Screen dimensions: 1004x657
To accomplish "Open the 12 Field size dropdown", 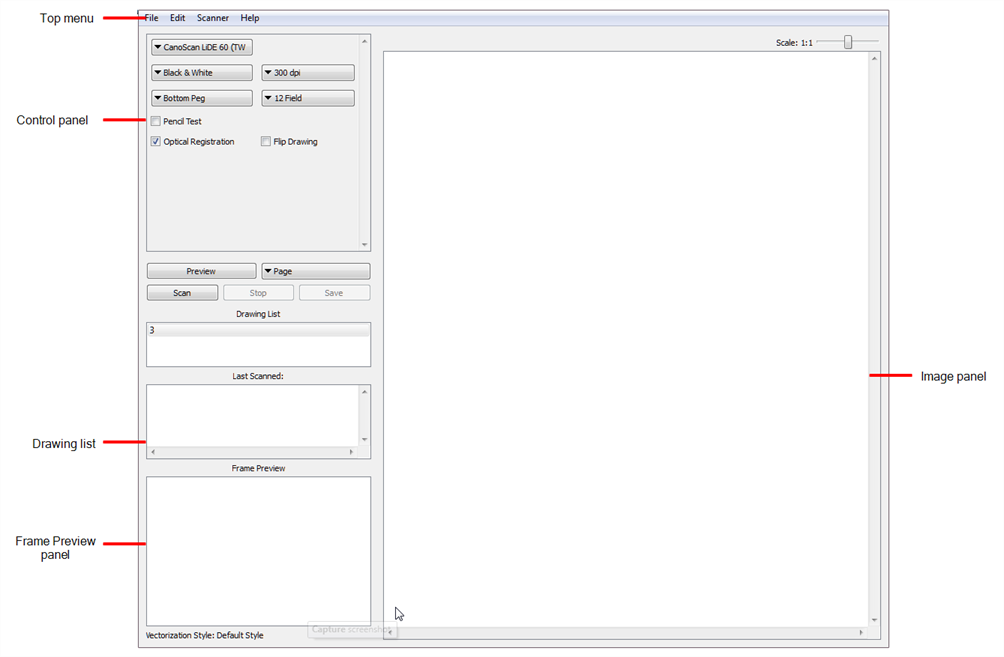I will click(307, 97).
